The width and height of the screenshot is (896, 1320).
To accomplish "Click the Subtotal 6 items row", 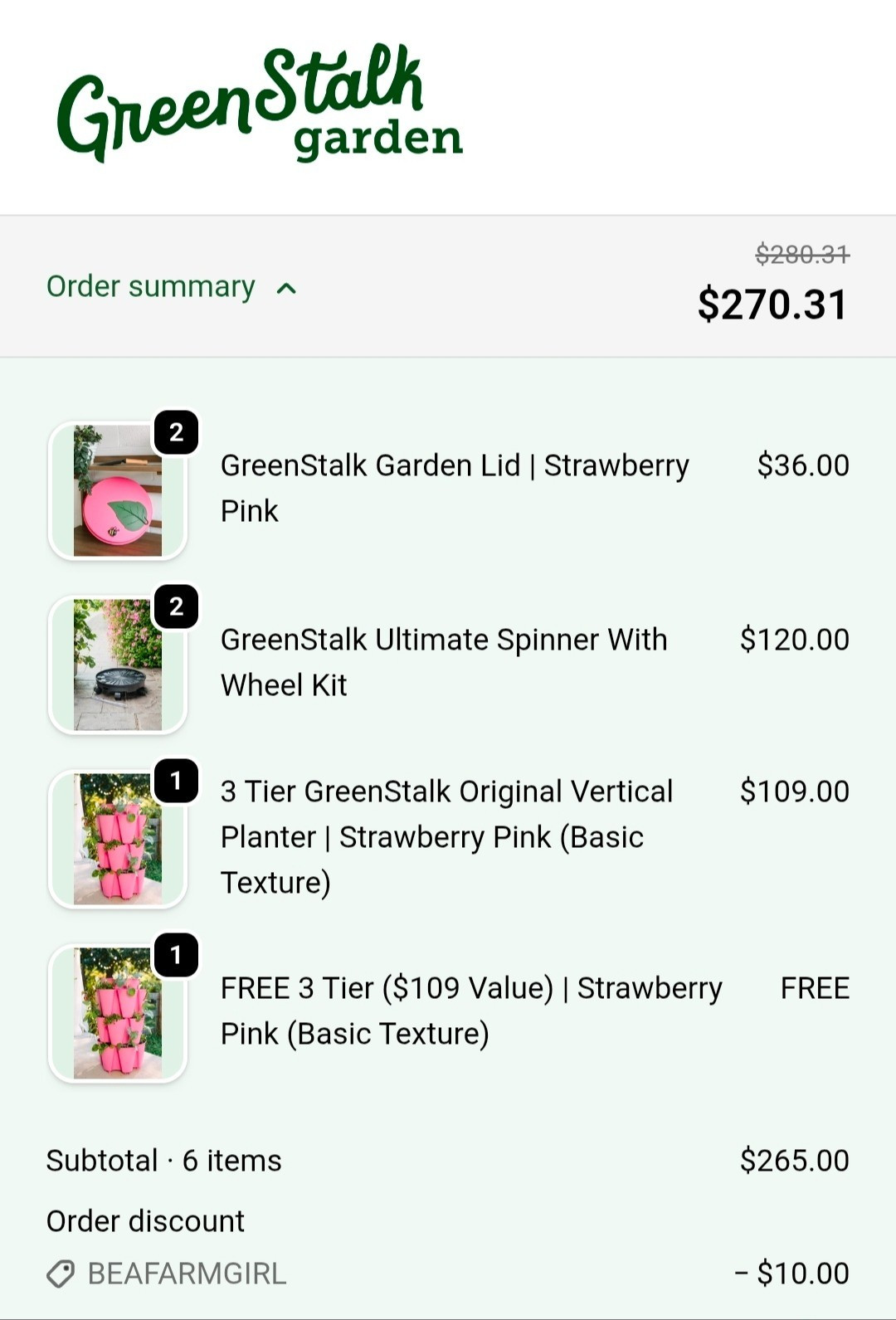I will tap(163, 1161).
